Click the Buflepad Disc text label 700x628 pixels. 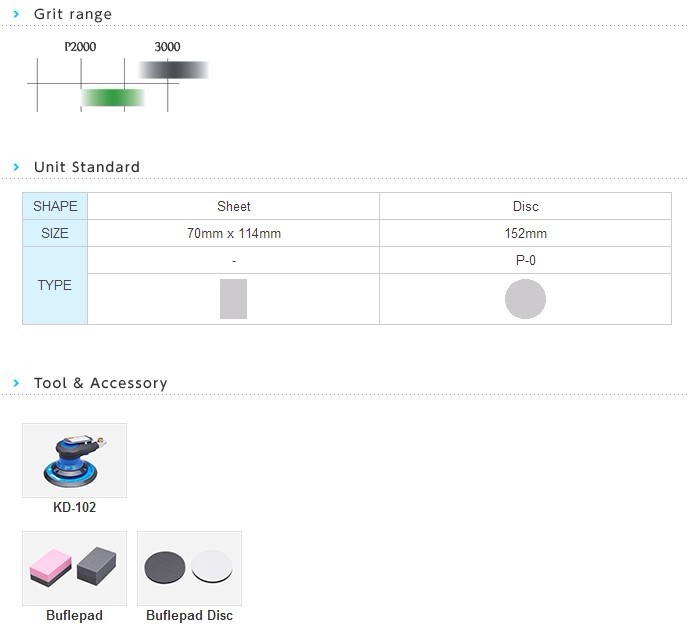(x=189, y=615)
